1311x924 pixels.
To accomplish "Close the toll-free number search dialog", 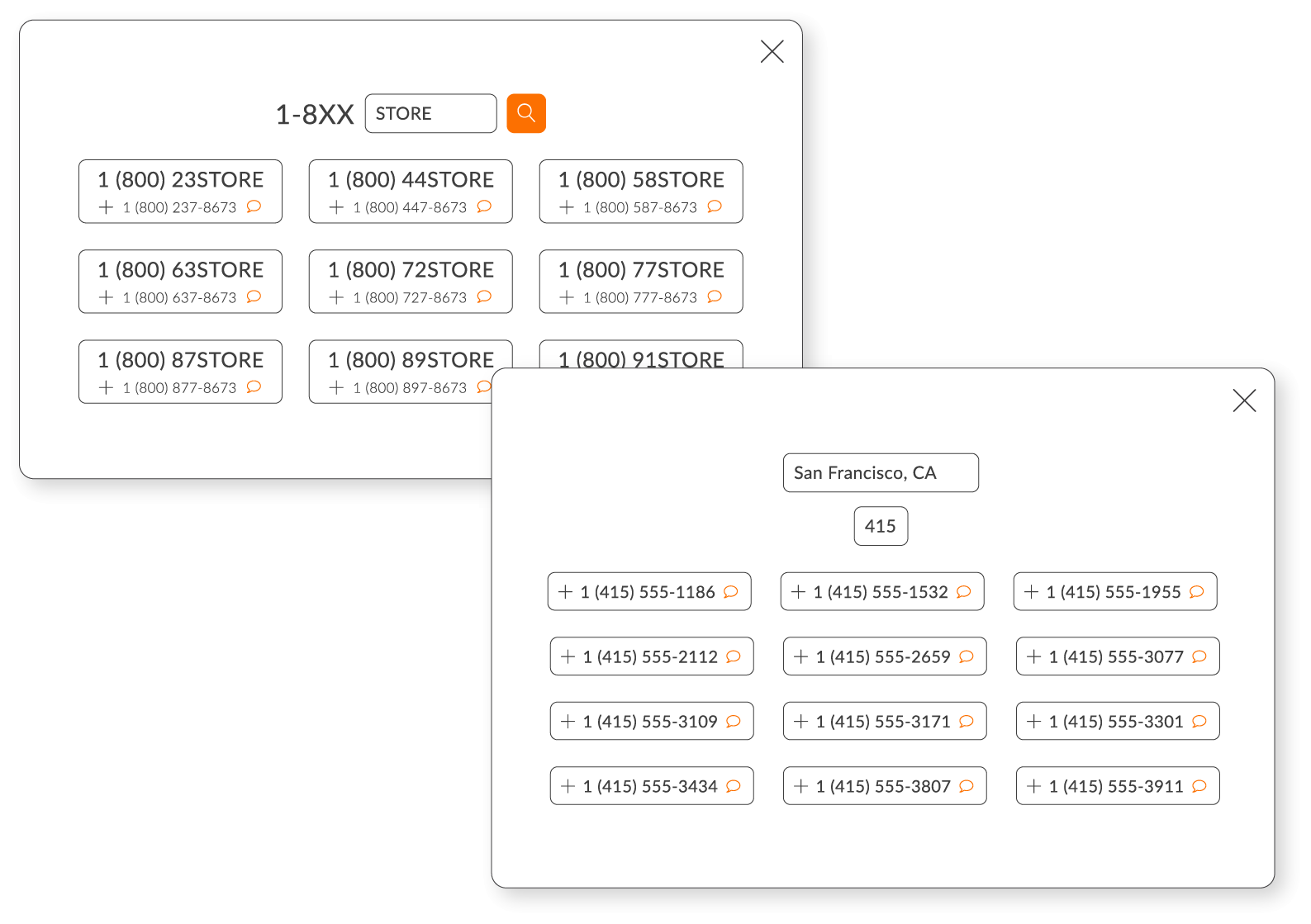I will pos(772,51).
